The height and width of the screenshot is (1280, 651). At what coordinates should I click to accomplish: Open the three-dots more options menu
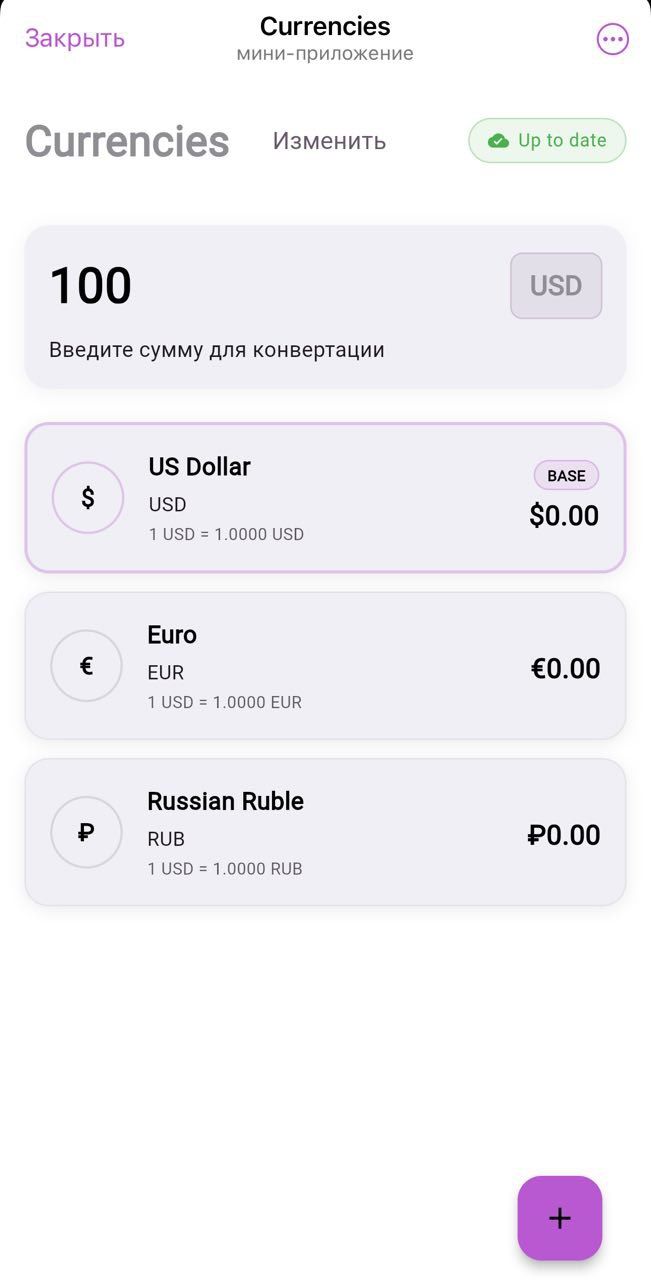pyautogui.click(x=612, y=40)
